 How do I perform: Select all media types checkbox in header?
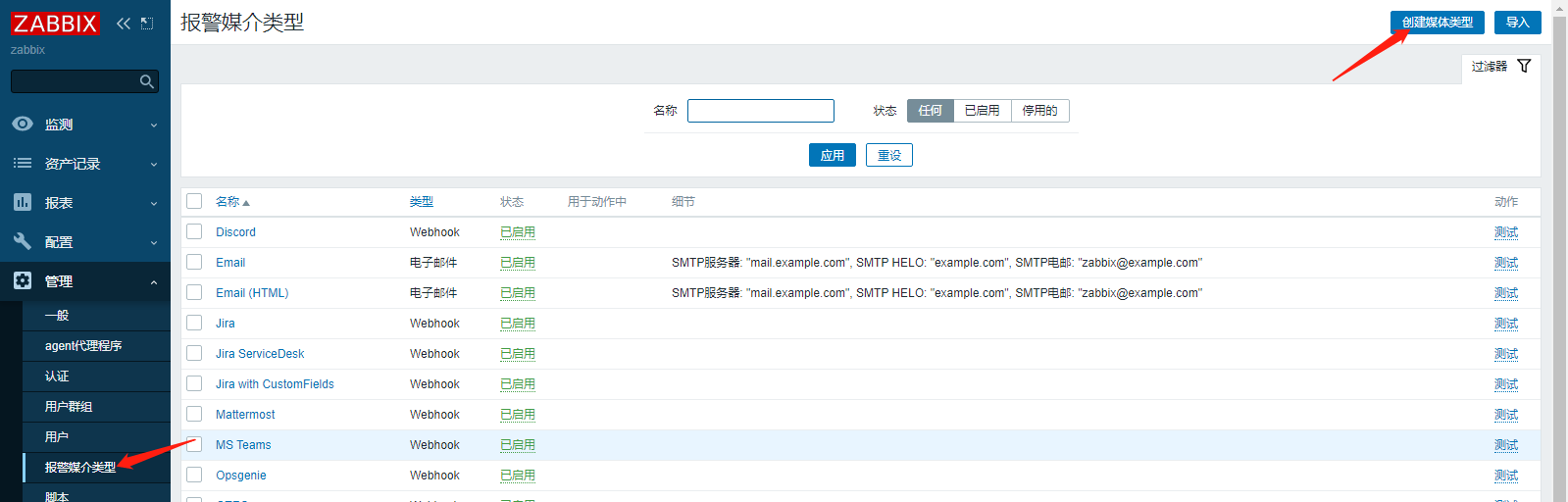tap(194, 201)
